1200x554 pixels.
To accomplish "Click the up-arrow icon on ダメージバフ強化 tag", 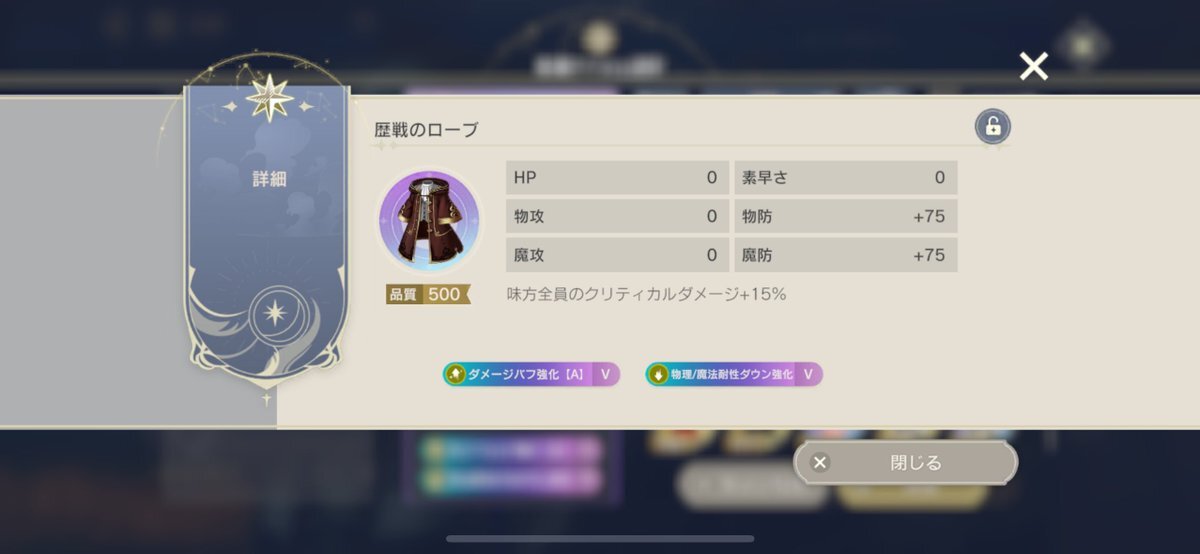I will coord(455,375).
